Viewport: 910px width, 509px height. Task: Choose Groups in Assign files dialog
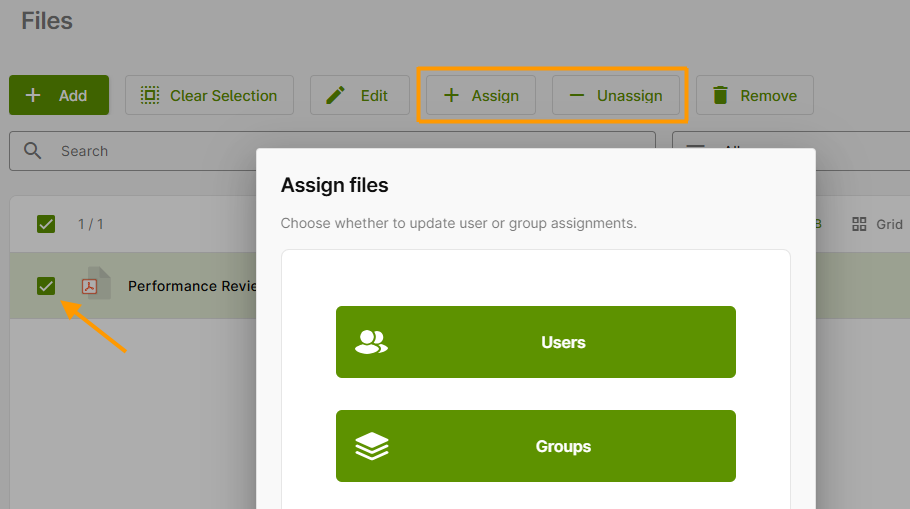coord(536,446)
